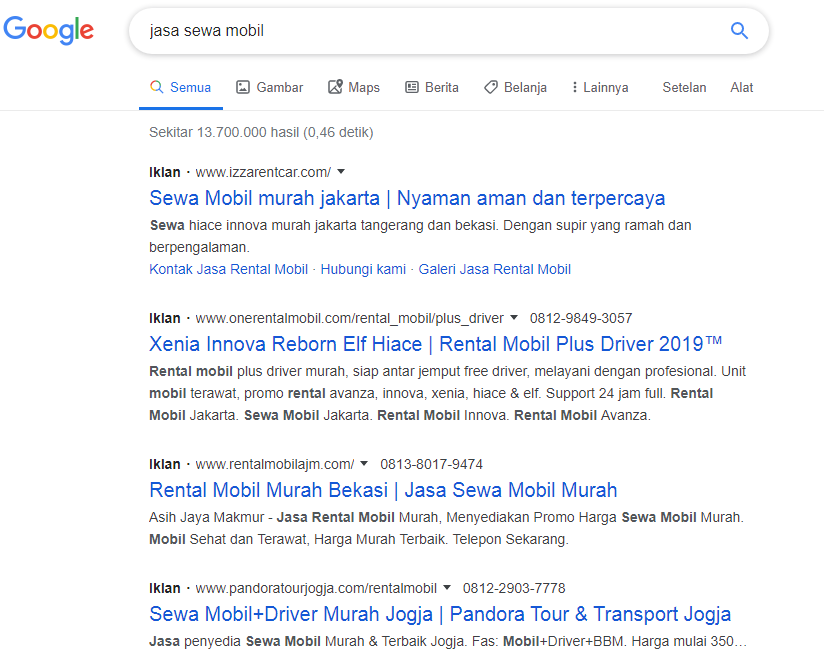Viewport: 824px width, 652px height.
Task: Click the Maps pin icon
Action: pos(335,87)
